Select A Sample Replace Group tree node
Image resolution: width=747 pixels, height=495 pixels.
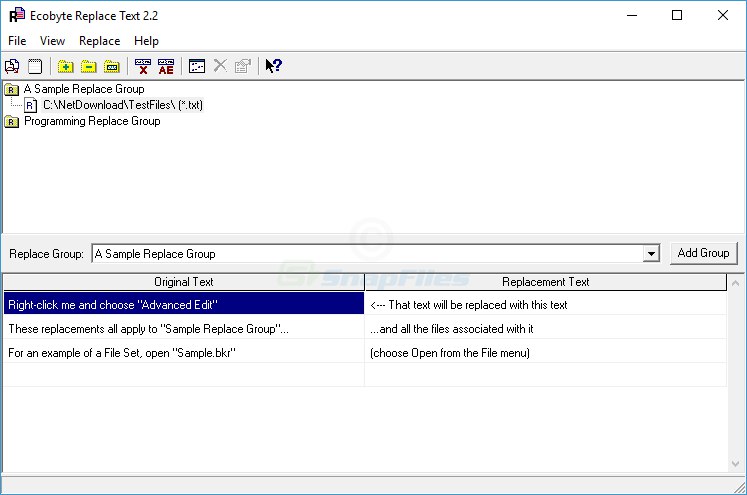point(84,89)
